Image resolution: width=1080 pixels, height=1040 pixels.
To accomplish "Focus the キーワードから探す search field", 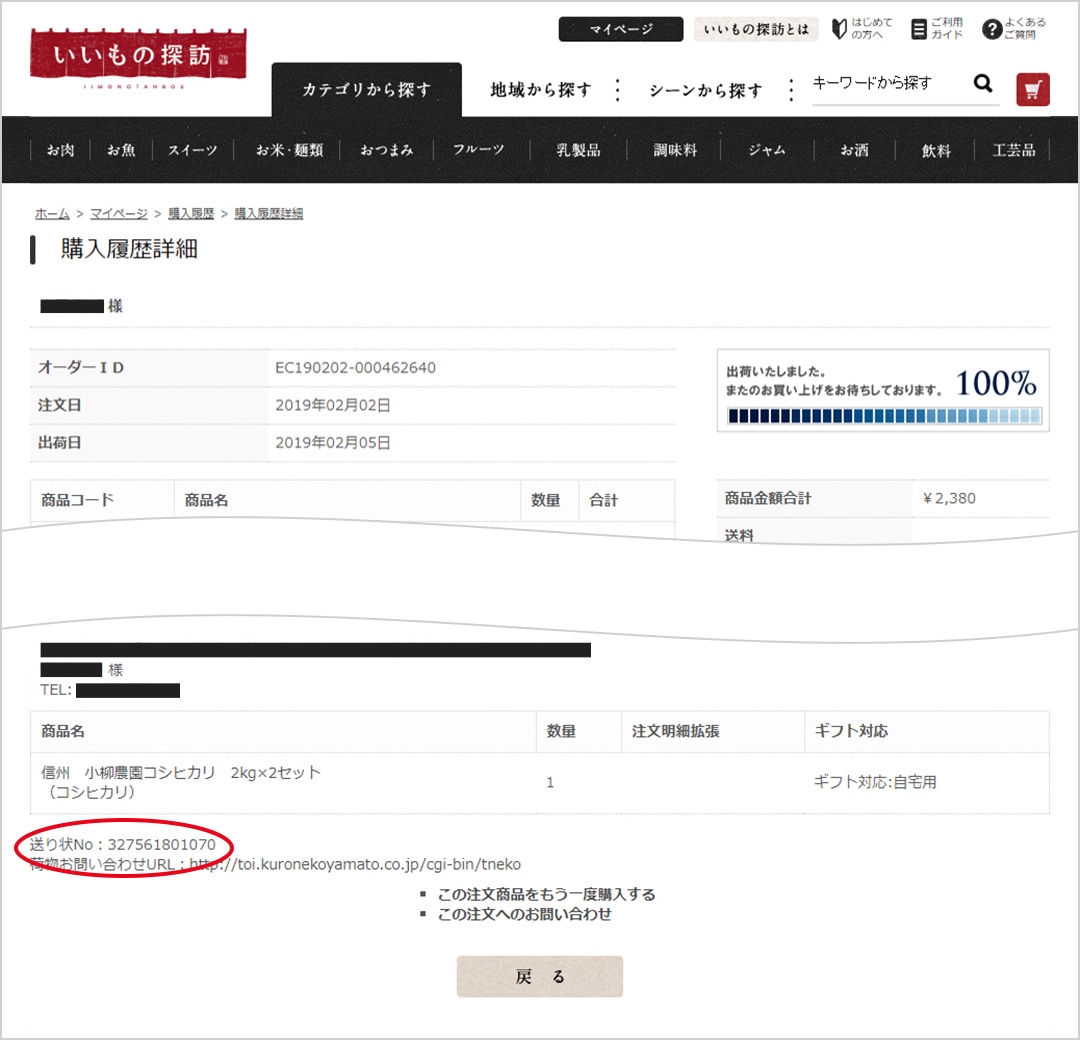I will [888, 84].
